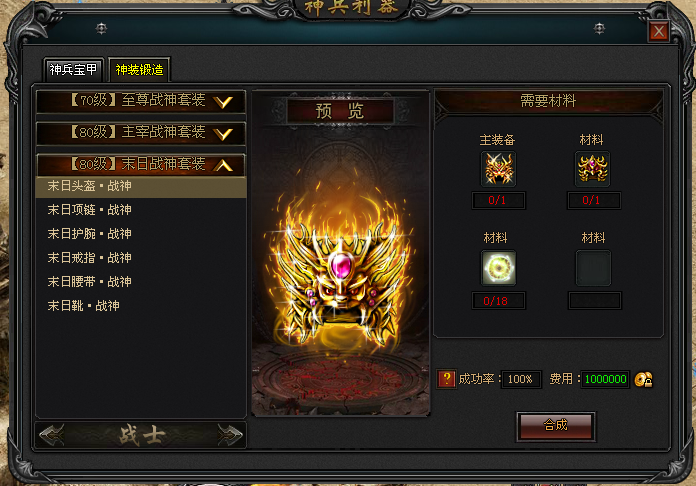The width and height of the screenshot is (696, 486).
Task: Click the main equipment helmet icon
Action: [x=498, y=169]
